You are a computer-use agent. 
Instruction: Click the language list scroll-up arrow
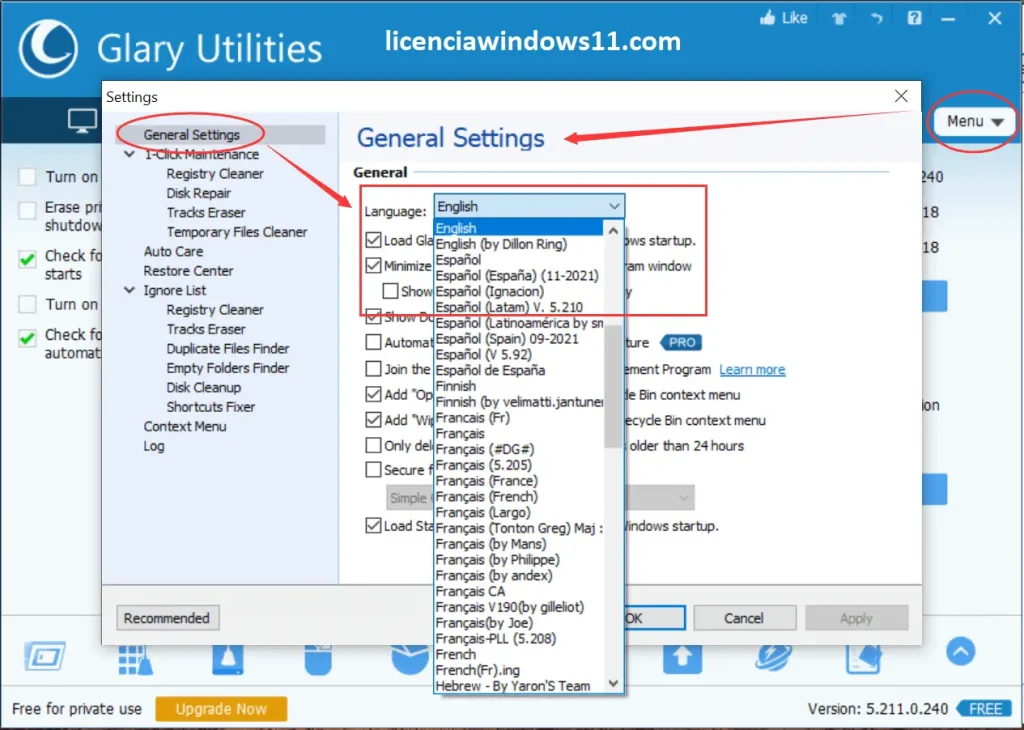coord(613,230)
